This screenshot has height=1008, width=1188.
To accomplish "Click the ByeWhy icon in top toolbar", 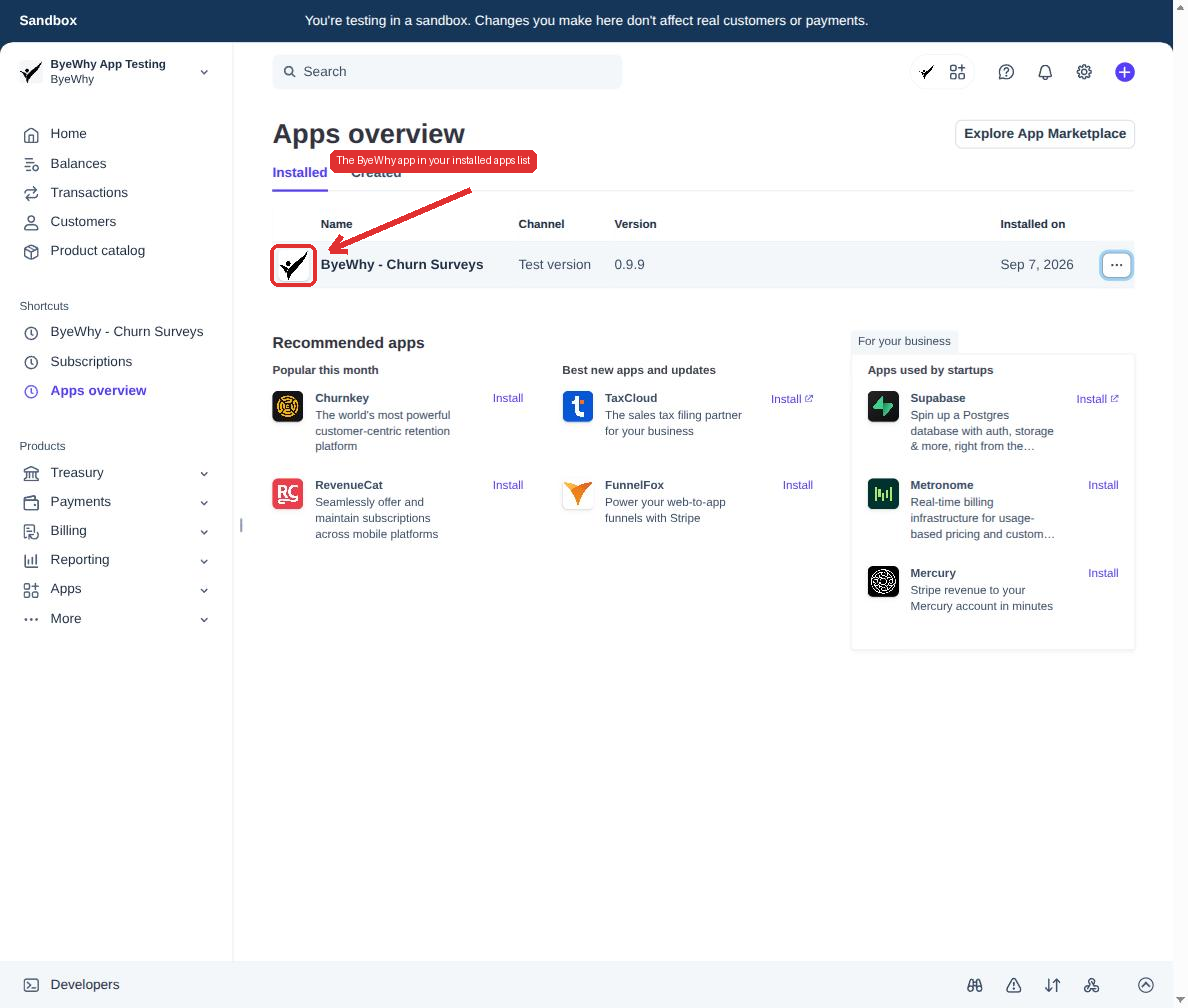I will click(927, 72).
